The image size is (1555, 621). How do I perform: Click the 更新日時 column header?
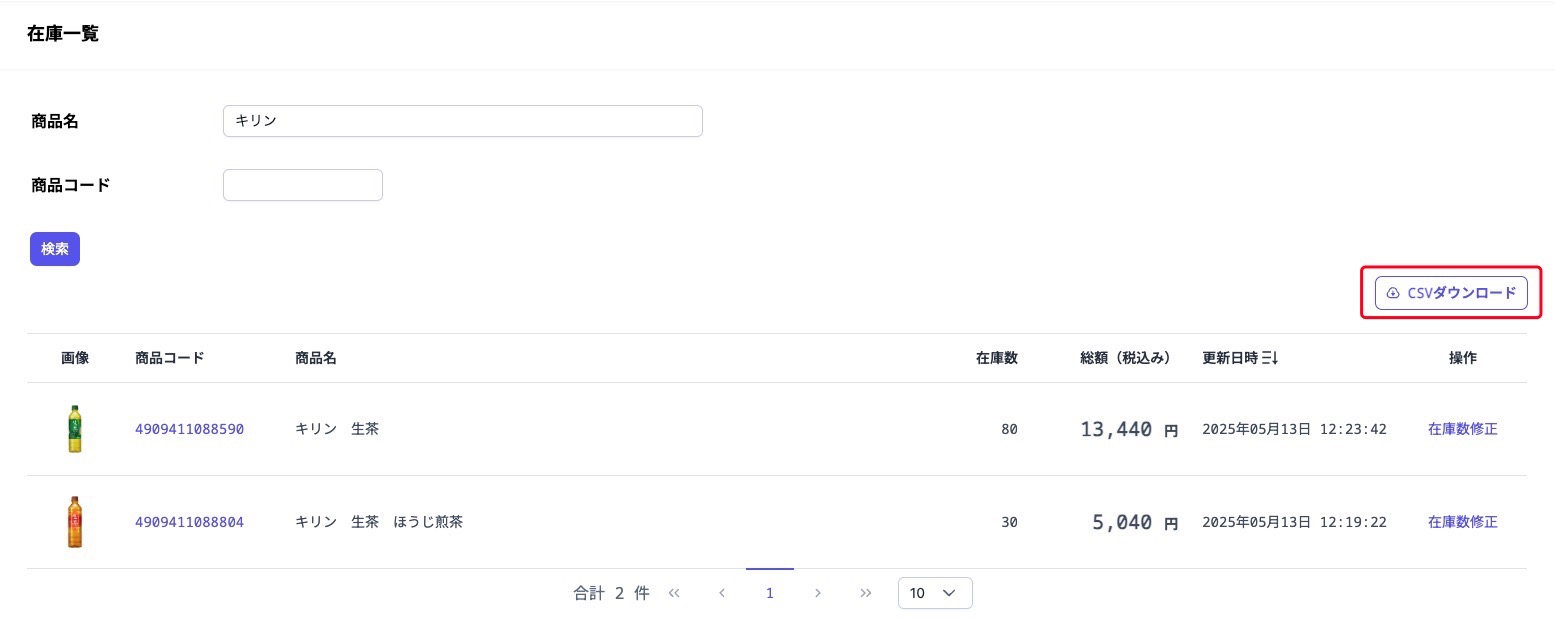(x=1230, y=358)
